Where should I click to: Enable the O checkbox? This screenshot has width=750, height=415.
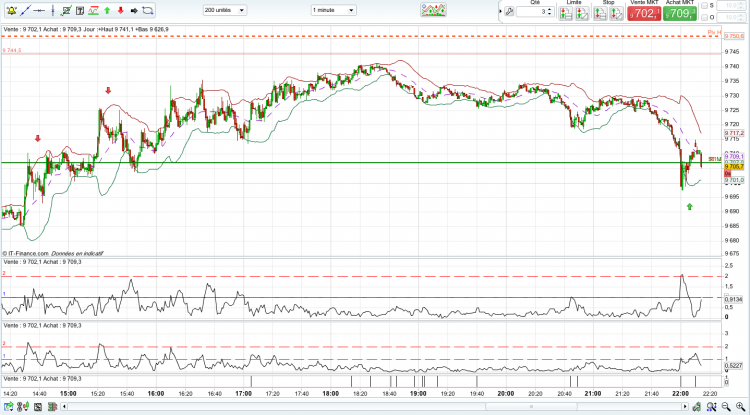(x=705, y=18)
